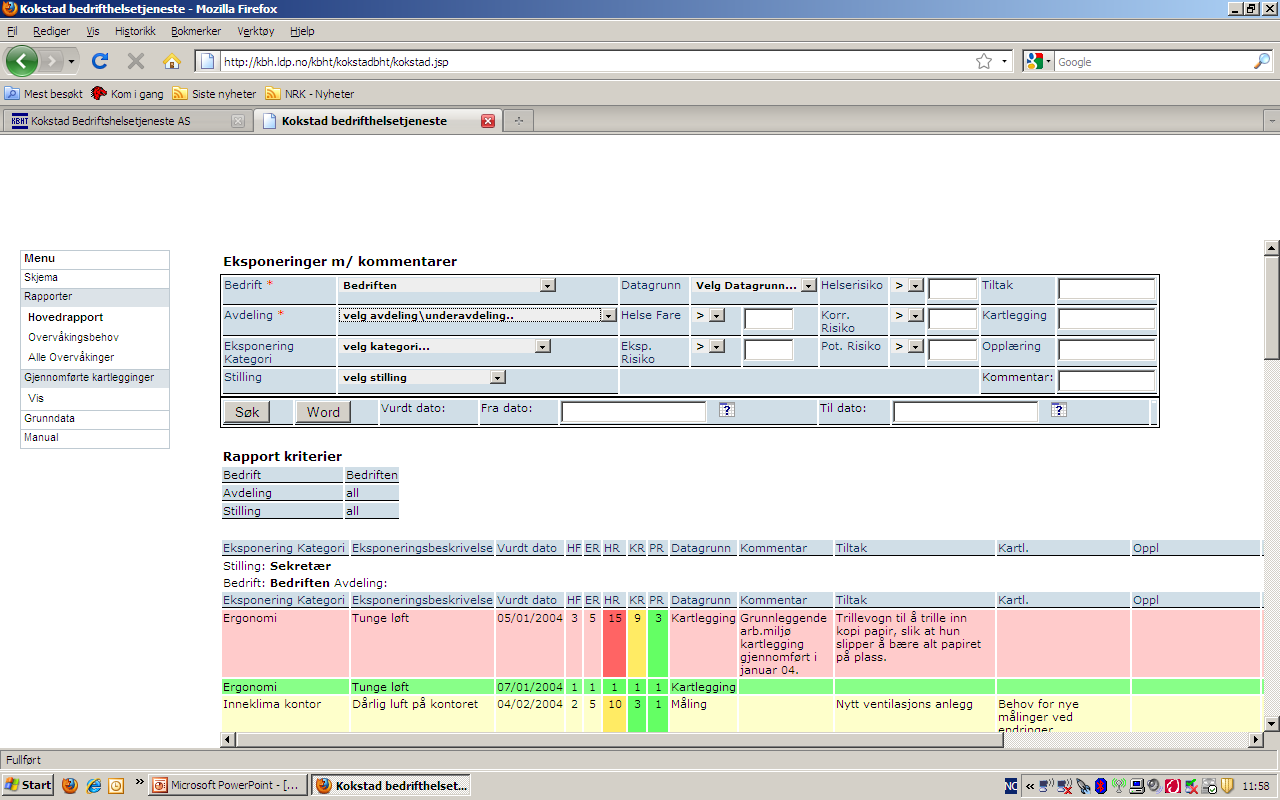
Task: Launch Internet Explorer from quick launch
Action: point(93,785)
